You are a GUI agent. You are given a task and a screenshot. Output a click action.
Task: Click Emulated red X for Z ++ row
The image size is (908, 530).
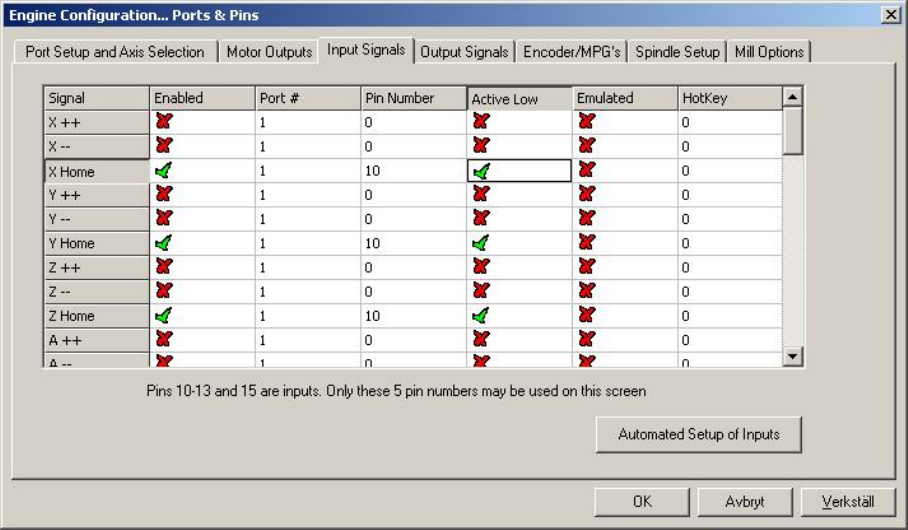[x=587, y=266]
